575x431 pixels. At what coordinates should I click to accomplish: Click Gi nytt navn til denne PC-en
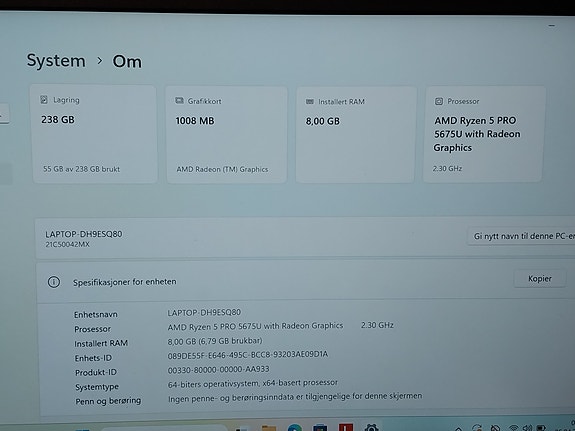(x=522, y=236)
